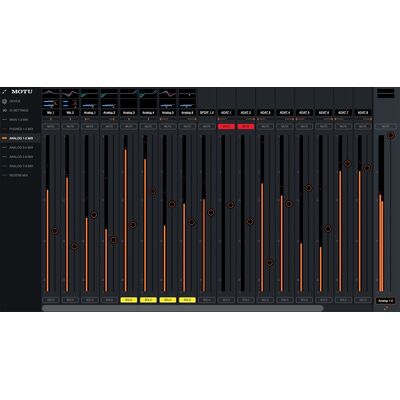Select Analog 5-6 Mix in the sidebar
400x400 pixels.
[21, 157]
